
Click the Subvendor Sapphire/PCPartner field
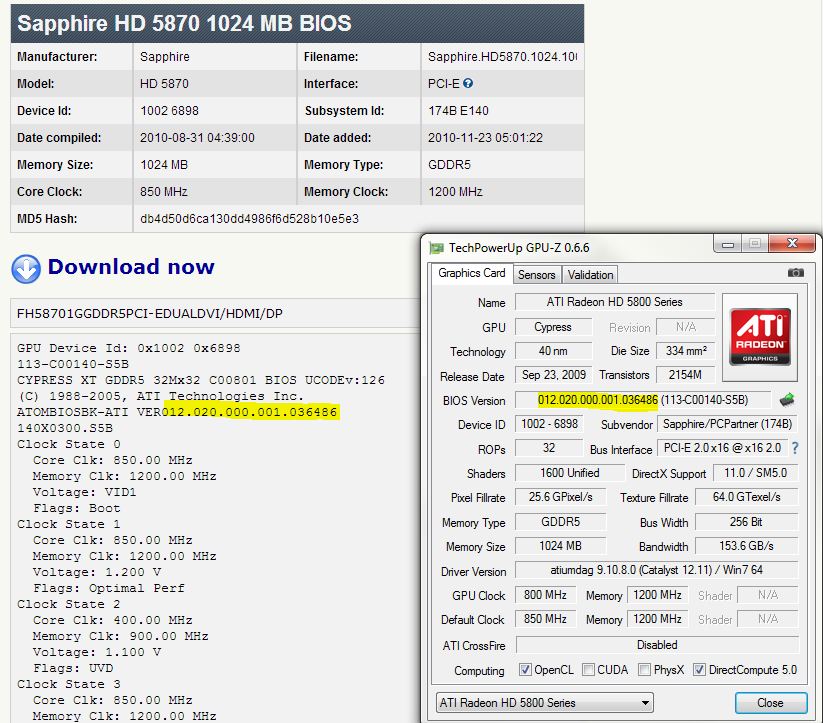[727, 424]
